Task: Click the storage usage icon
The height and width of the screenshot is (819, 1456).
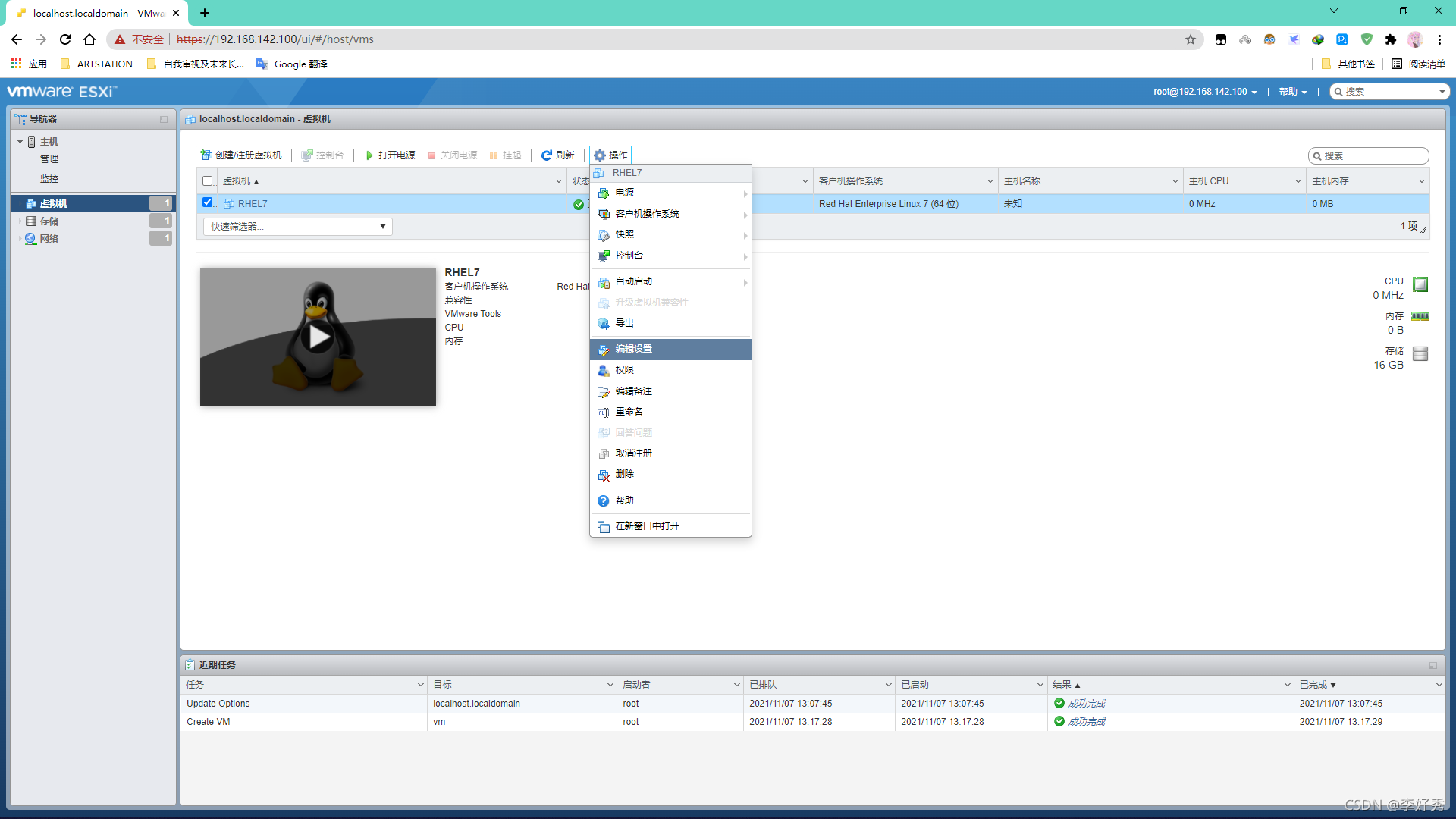Action: (1420, 353)
